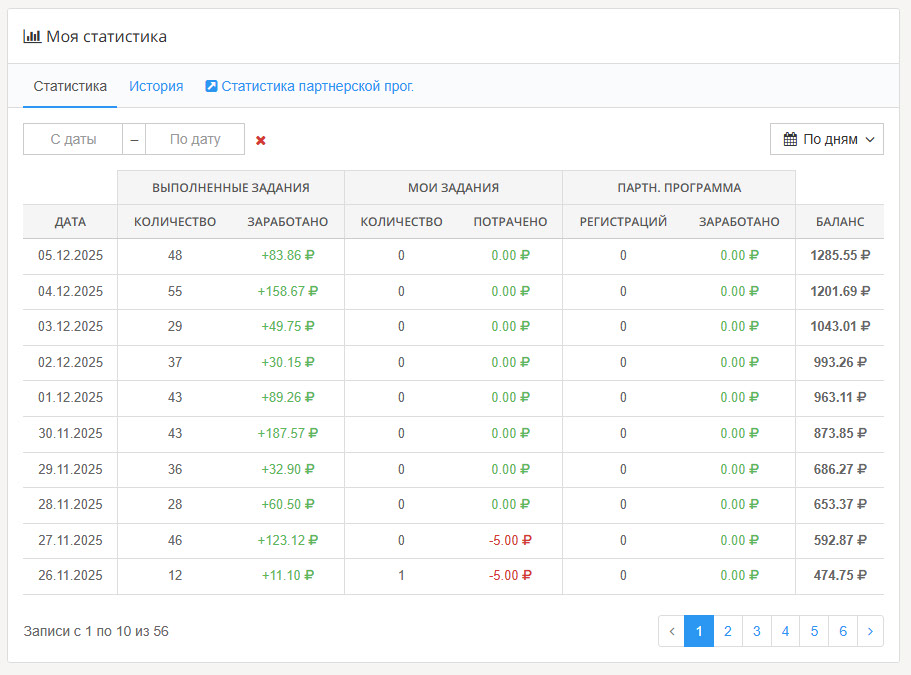Open the По дням grouping dropdown

[x=826, y=139]
